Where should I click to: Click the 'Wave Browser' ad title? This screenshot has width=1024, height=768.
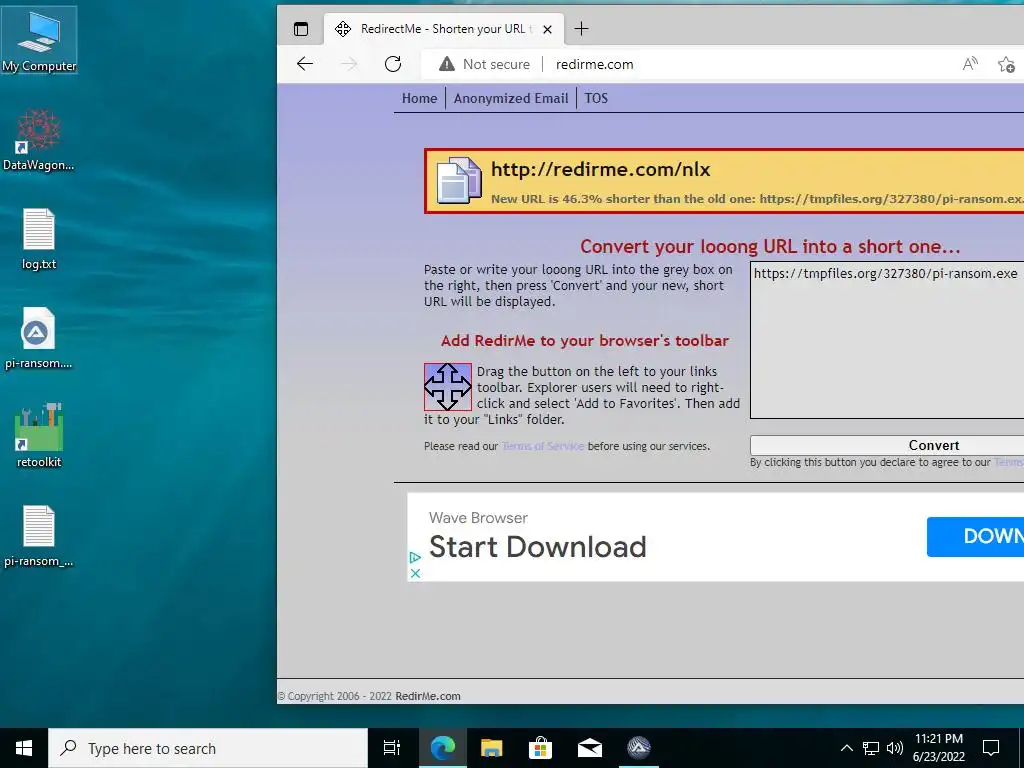pos(478,518)
